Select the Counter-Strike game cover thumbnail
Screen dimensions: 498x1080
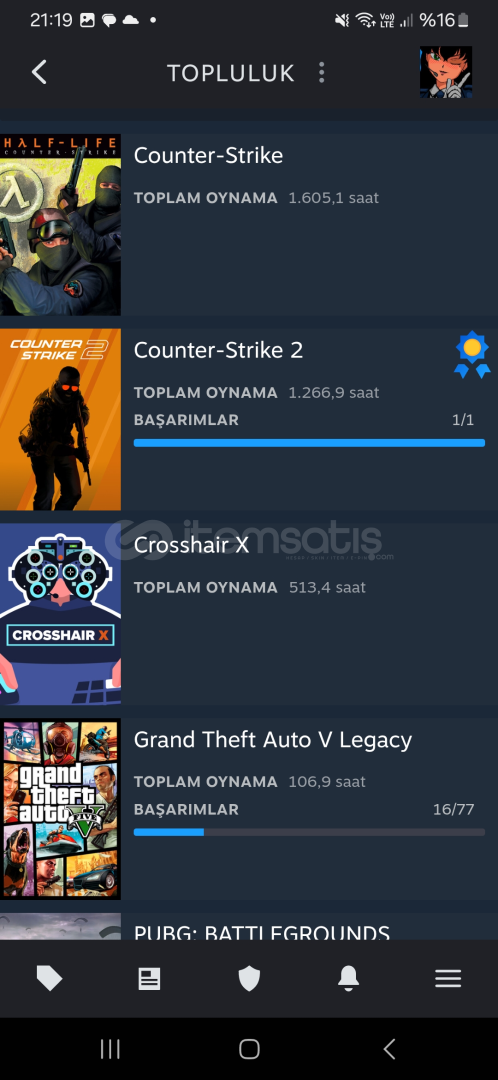point(61,225)
